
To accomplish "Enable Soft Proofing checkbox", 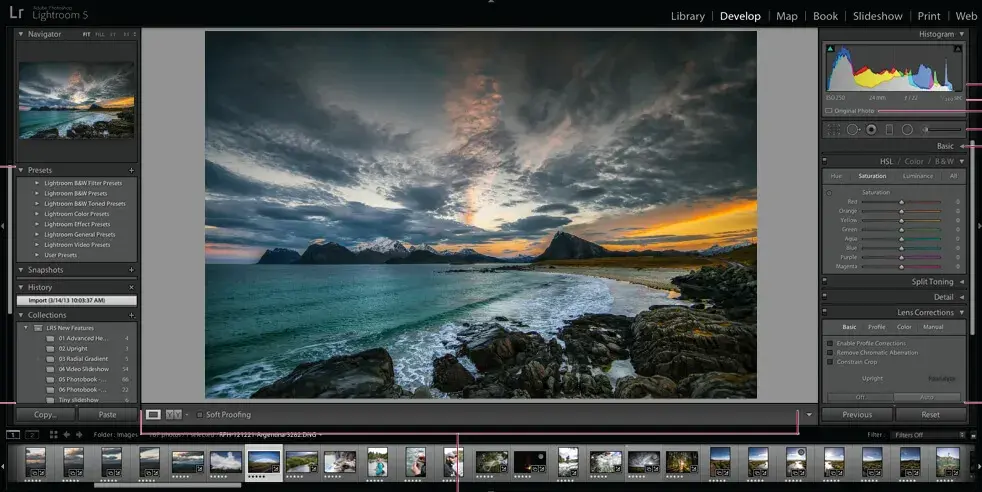I will [x=200, y=414].
